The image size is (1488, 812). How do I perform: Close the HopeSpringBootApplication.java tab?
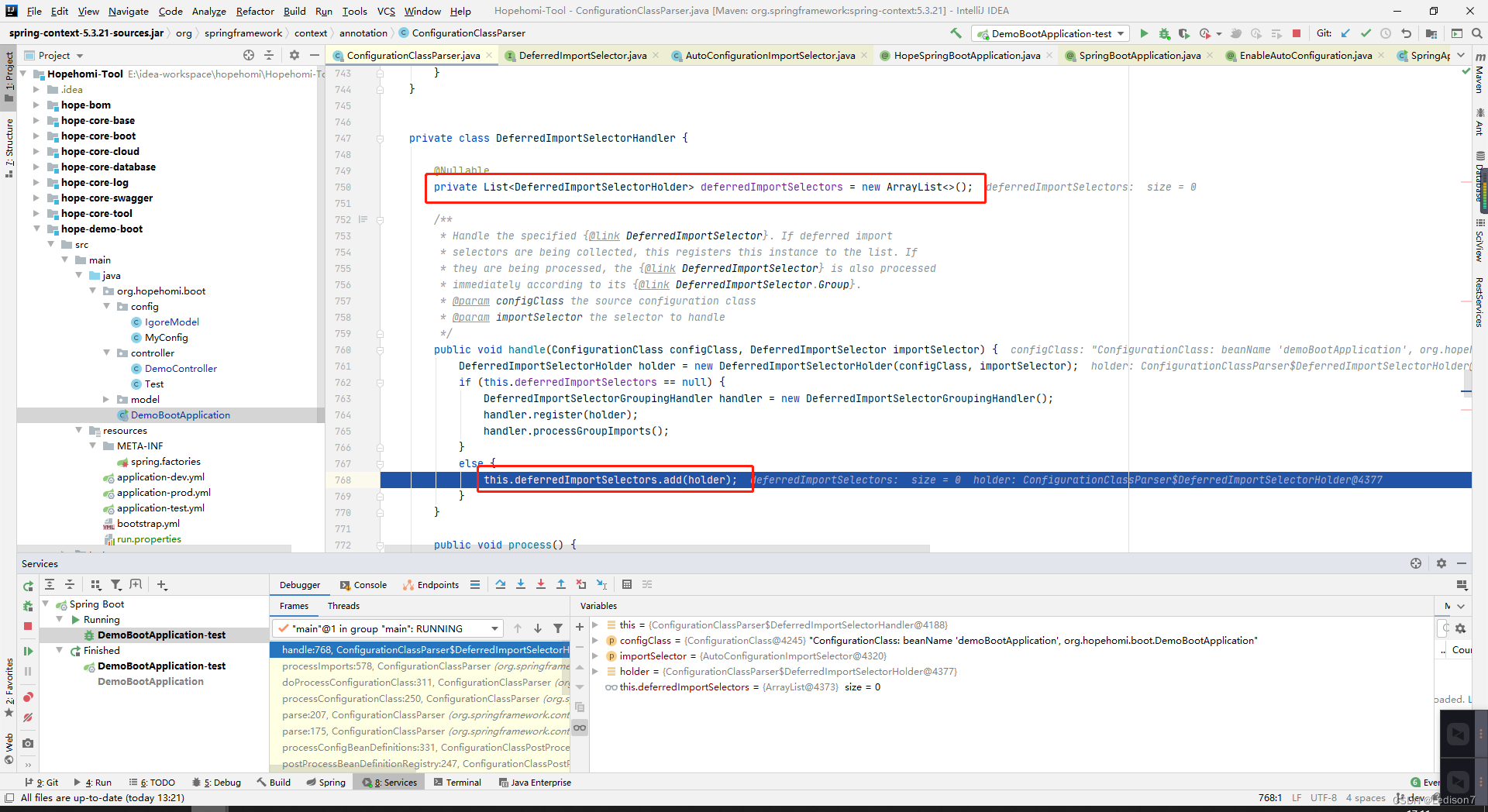[x=1049, y=55]
